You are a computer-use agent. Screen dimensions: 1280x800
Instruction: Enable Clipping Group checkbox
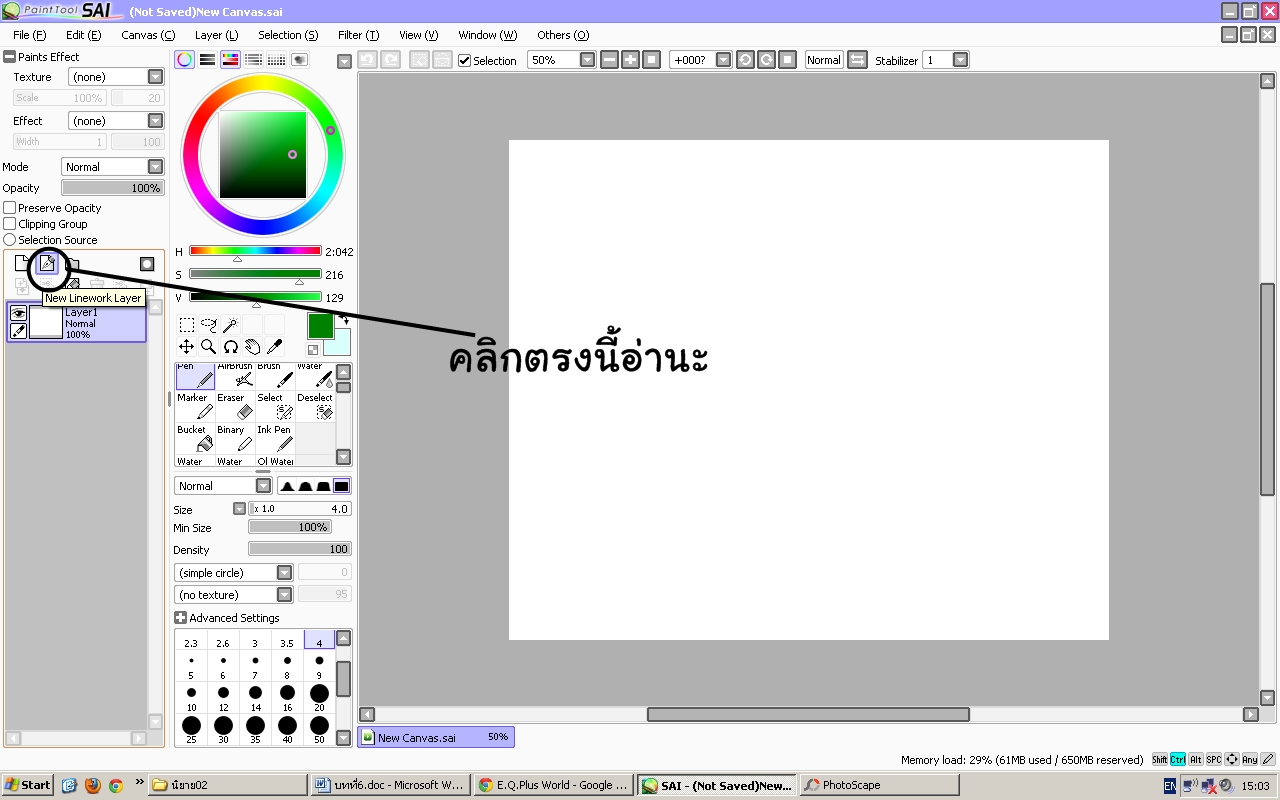[10, 224]
